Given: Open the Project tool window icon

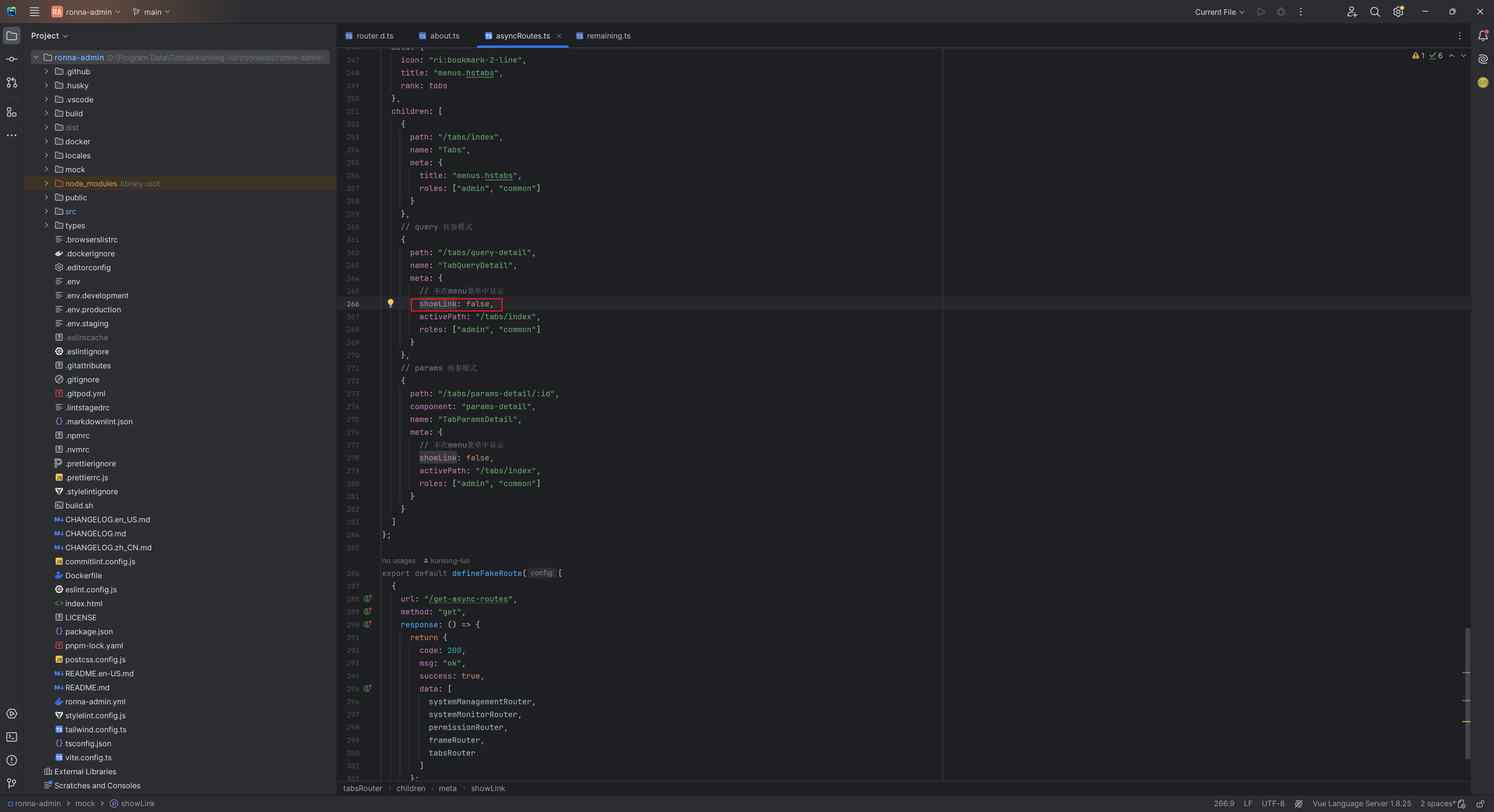Looking at the screenshot, I should (12, 36).
